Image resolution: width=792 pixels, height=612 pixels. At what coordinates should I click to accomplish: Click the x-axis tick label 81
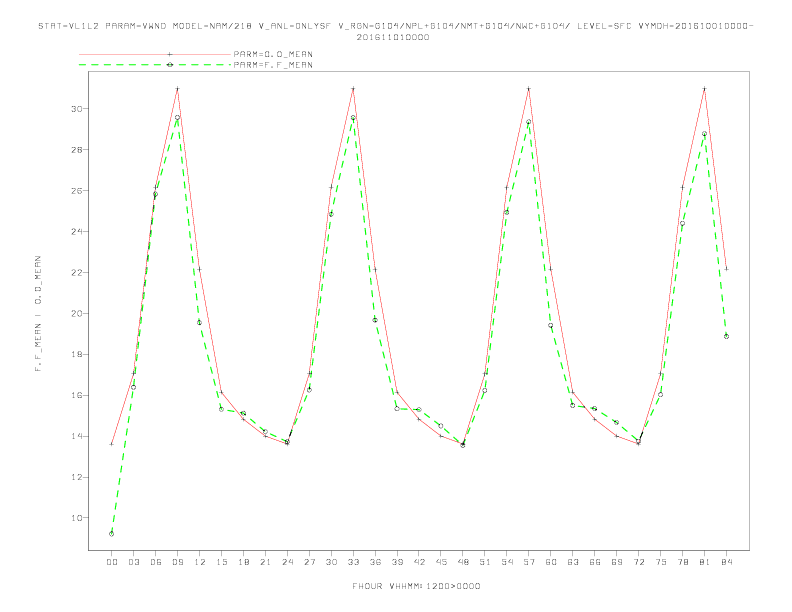coord(705,562)
